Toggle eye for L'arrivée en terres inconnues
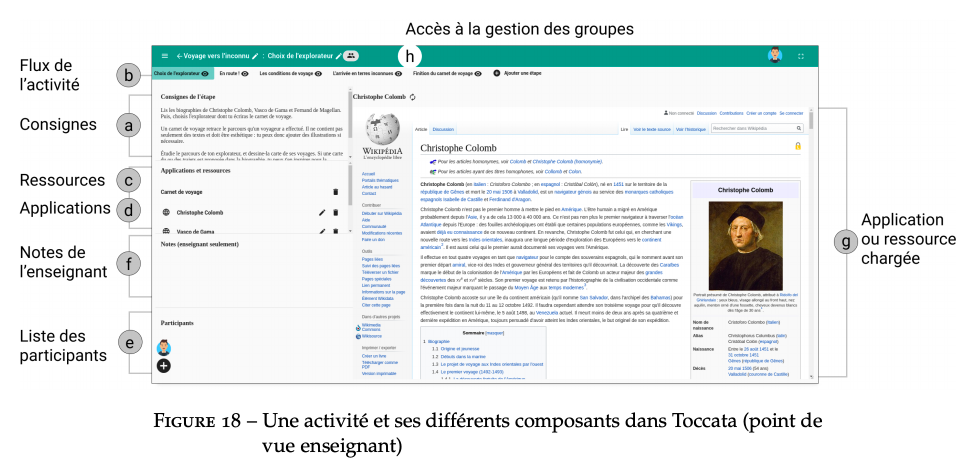970x460 pixels. 399,73
